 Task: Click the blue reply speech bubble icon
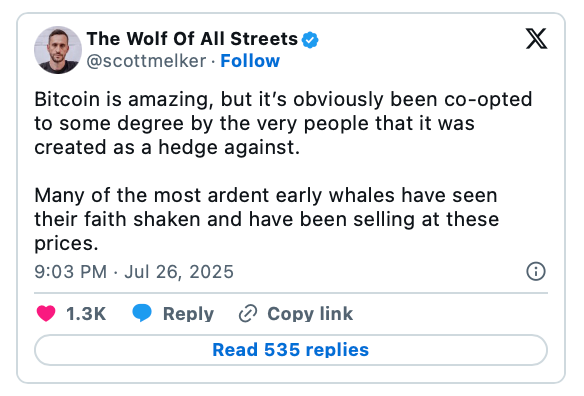click(142, 313)
